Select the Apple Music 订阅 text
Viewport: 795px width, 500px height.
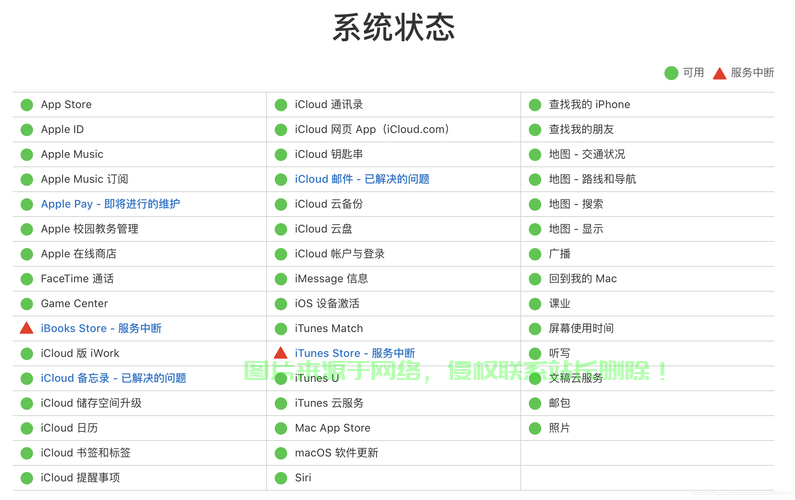pyautogui.click(x=84, y=179)
